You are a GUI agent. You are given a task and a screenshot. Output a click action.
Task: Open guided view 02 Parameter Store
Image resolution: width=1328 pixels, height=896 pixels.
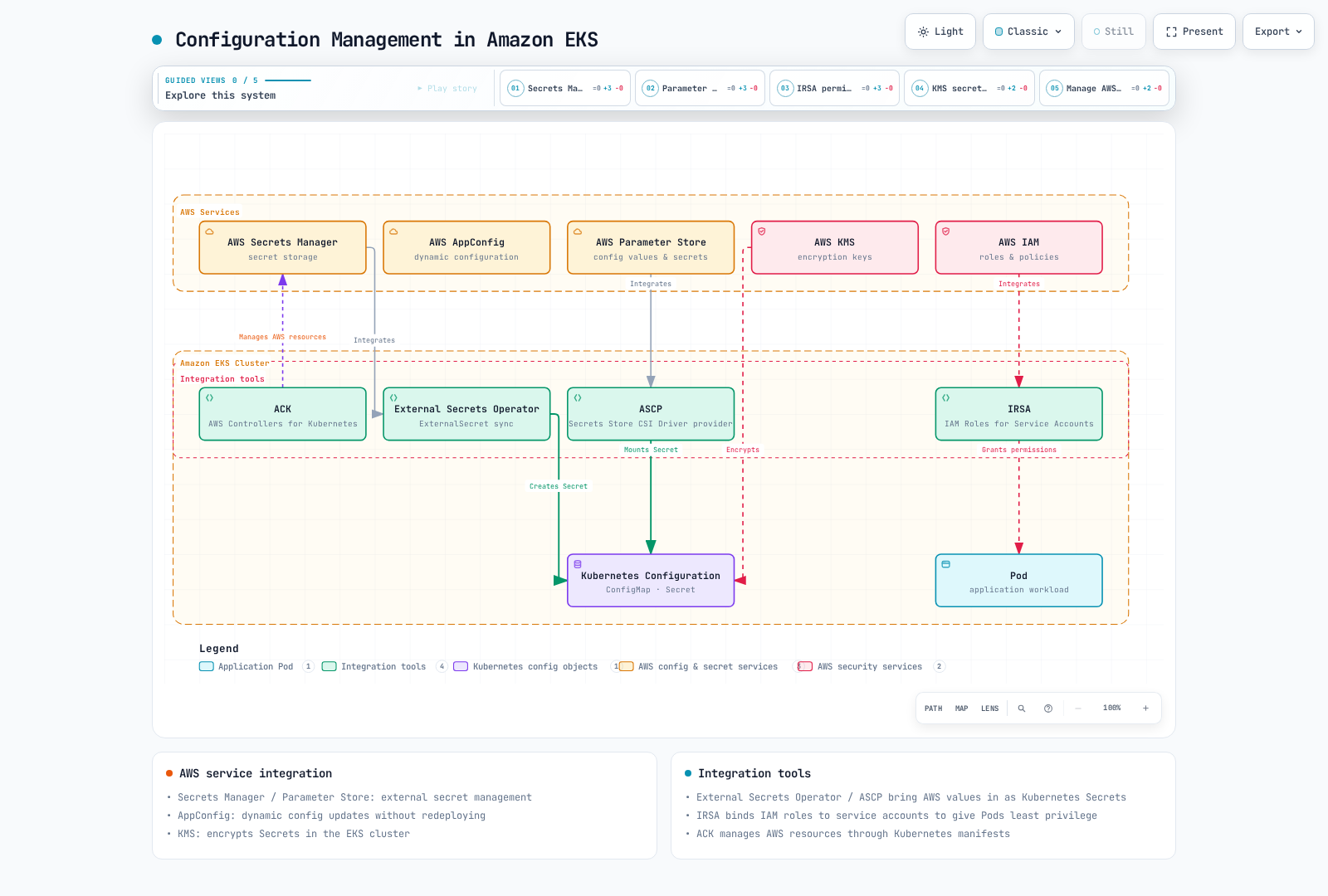pos(700,88)
